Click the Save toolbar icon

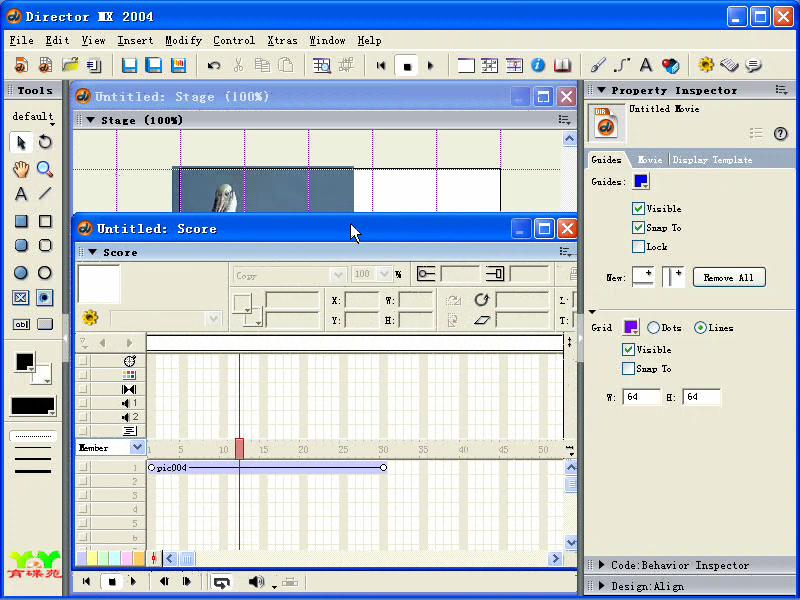[129, 65]
